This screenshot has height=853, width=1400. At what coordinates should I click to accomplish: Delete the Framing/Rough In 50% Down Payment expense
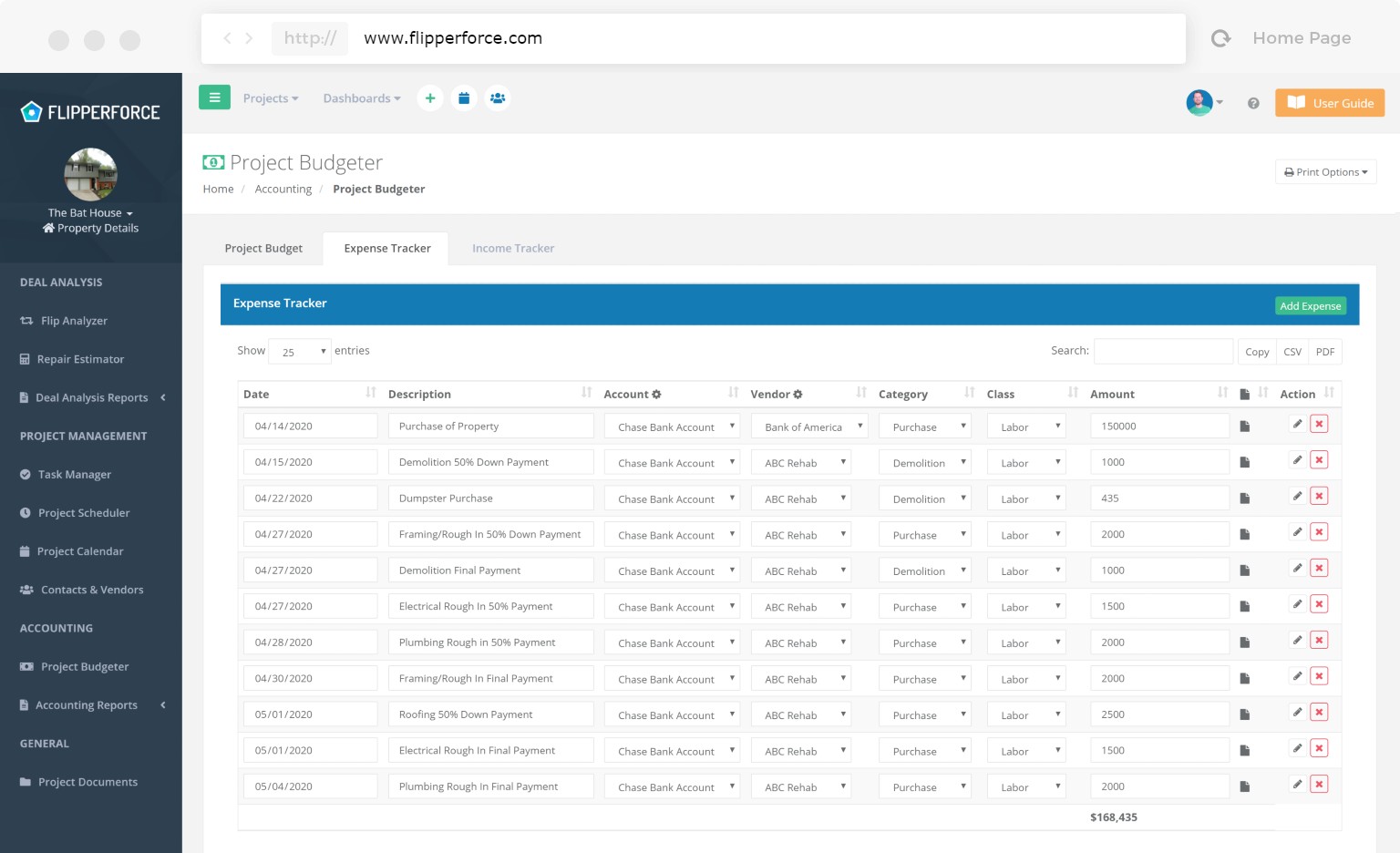pyautogui.click(x=1319, y=531)
